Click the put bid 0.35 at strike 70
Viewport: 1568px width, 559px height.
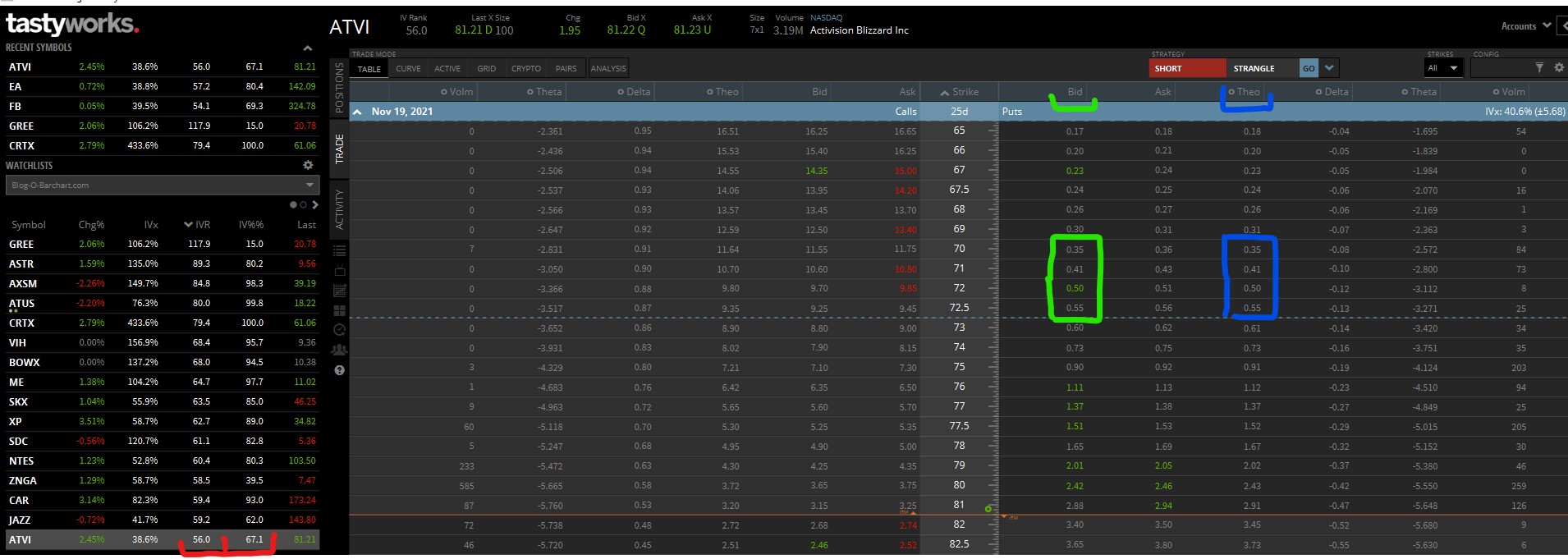click(1075, 250)
